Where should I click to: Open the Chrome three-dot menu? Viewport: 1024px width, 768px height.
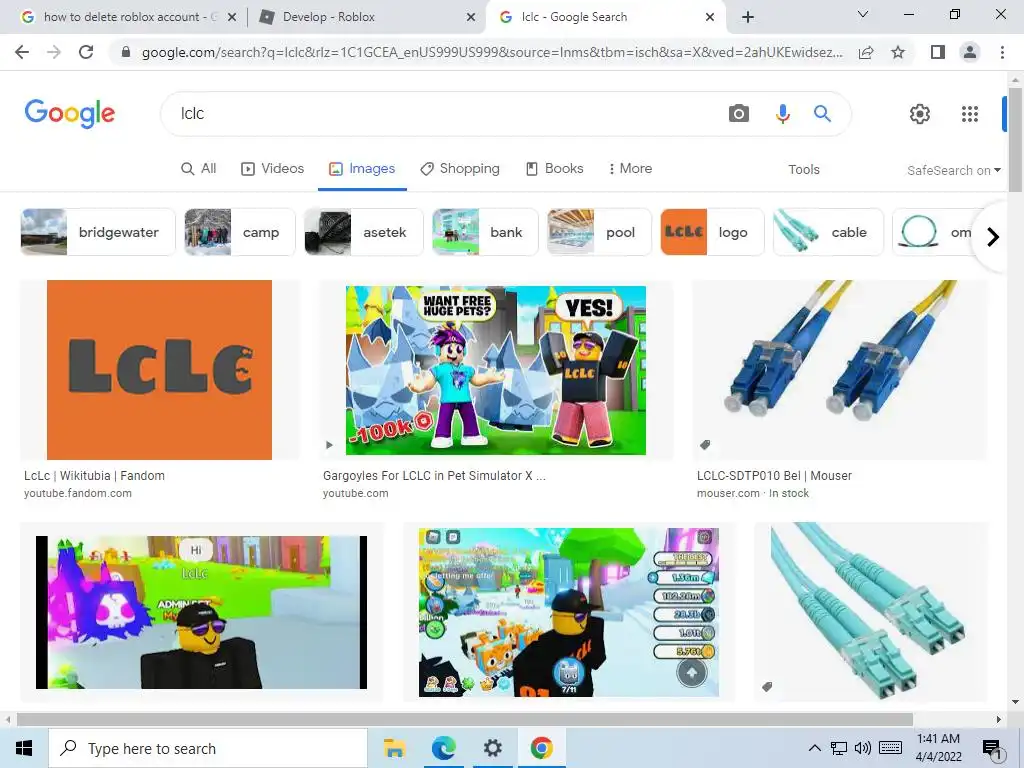pos(1002,52)
